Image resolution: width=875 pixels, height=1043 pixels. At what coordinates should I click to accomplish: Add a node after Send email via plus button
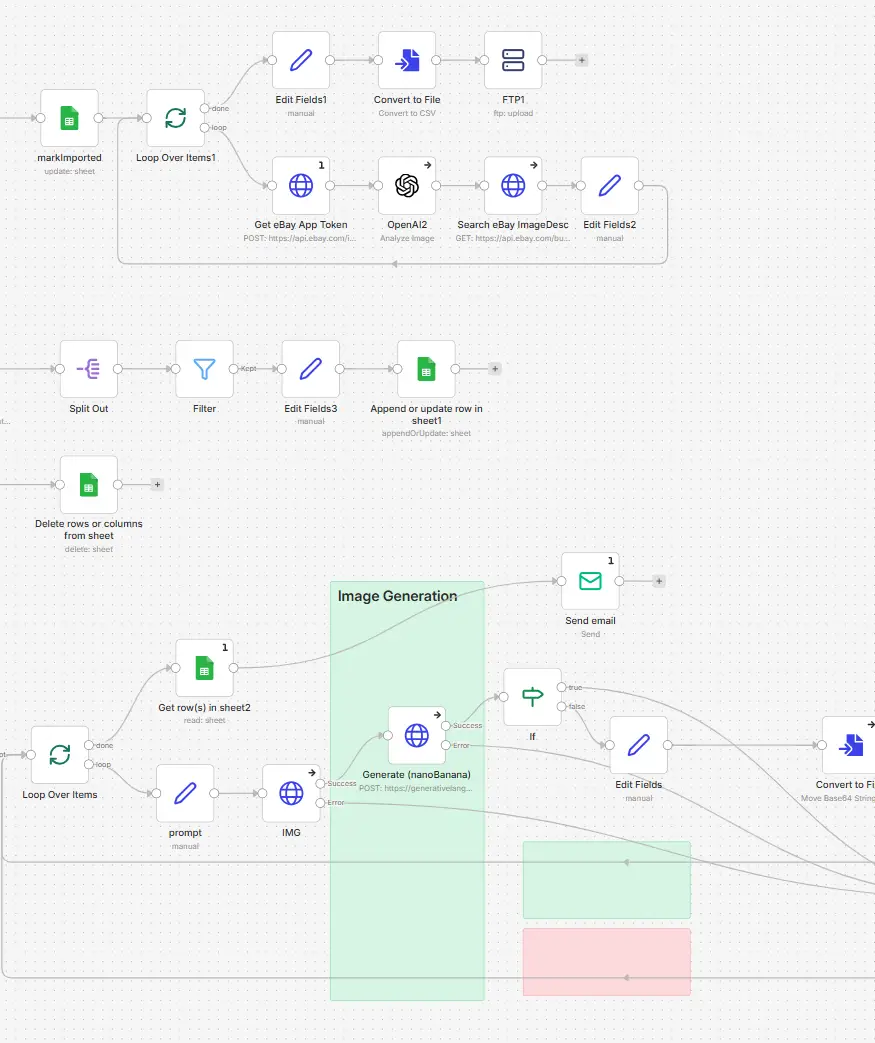(x=658, y=580)
